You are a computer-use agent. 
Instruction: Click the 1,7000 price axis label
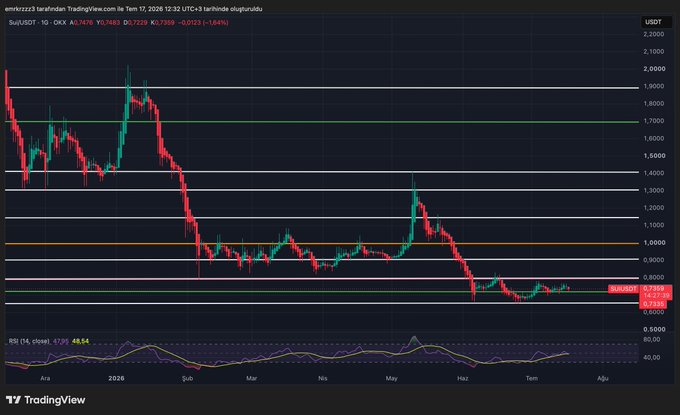[654, 121]
